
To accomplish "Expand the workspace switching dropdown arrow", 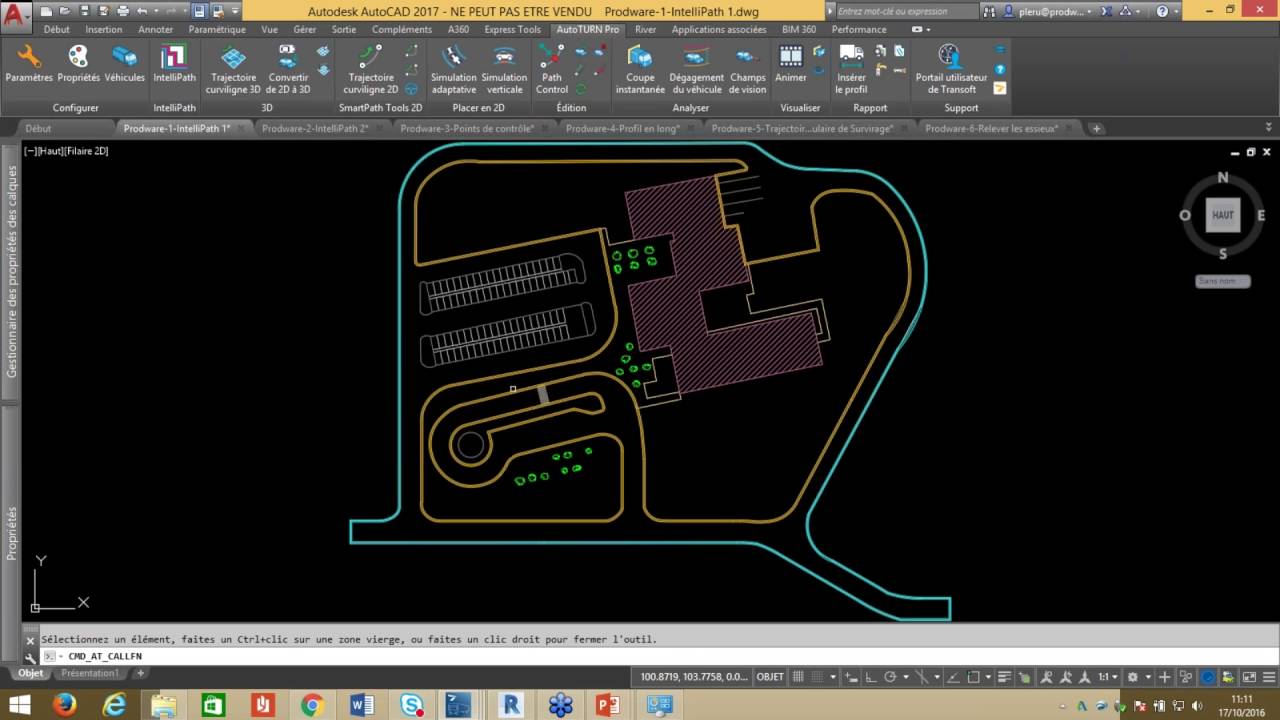I will point(1146,677).
